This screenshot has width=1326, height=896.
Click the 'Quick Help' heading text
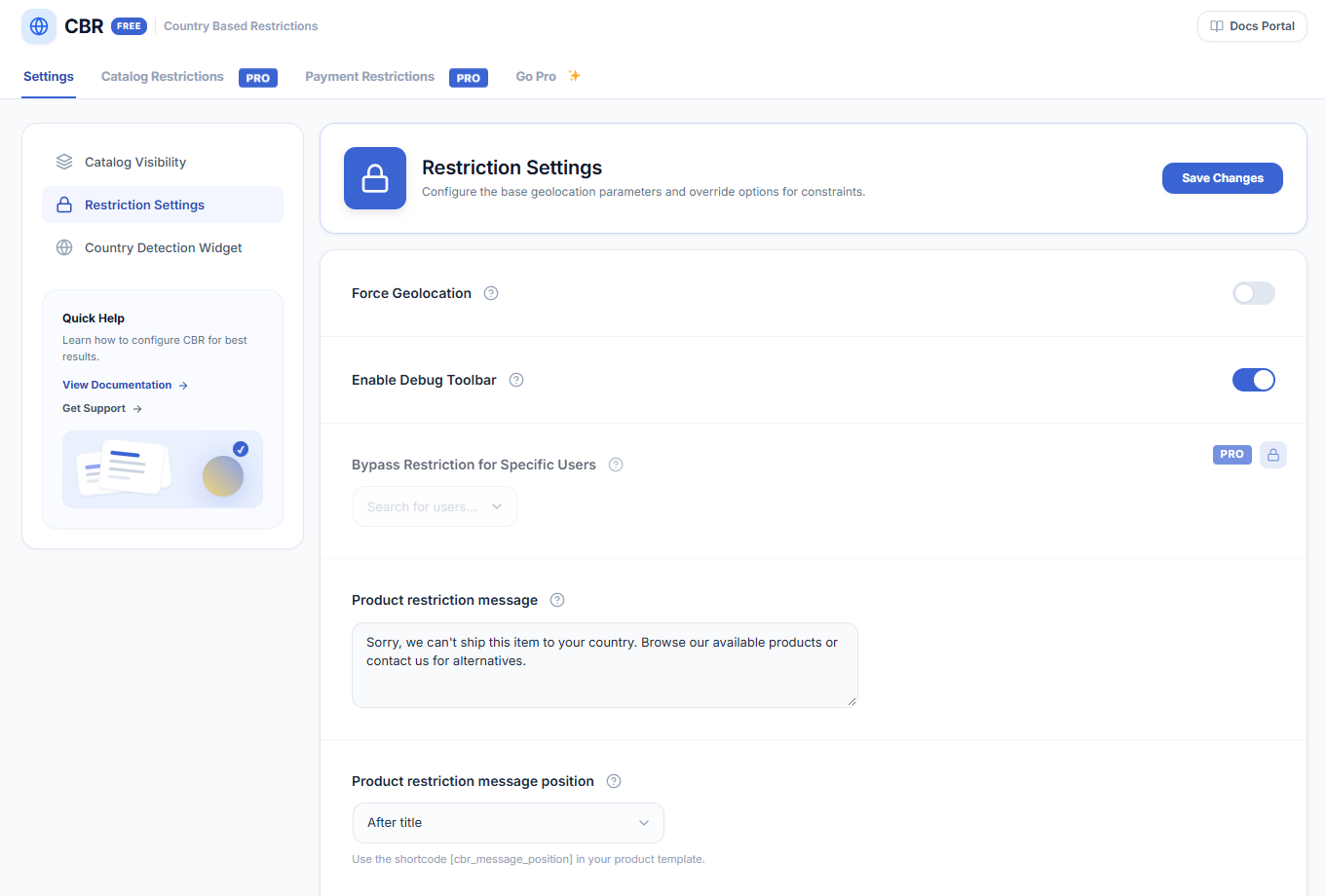[x=94, y=318]
